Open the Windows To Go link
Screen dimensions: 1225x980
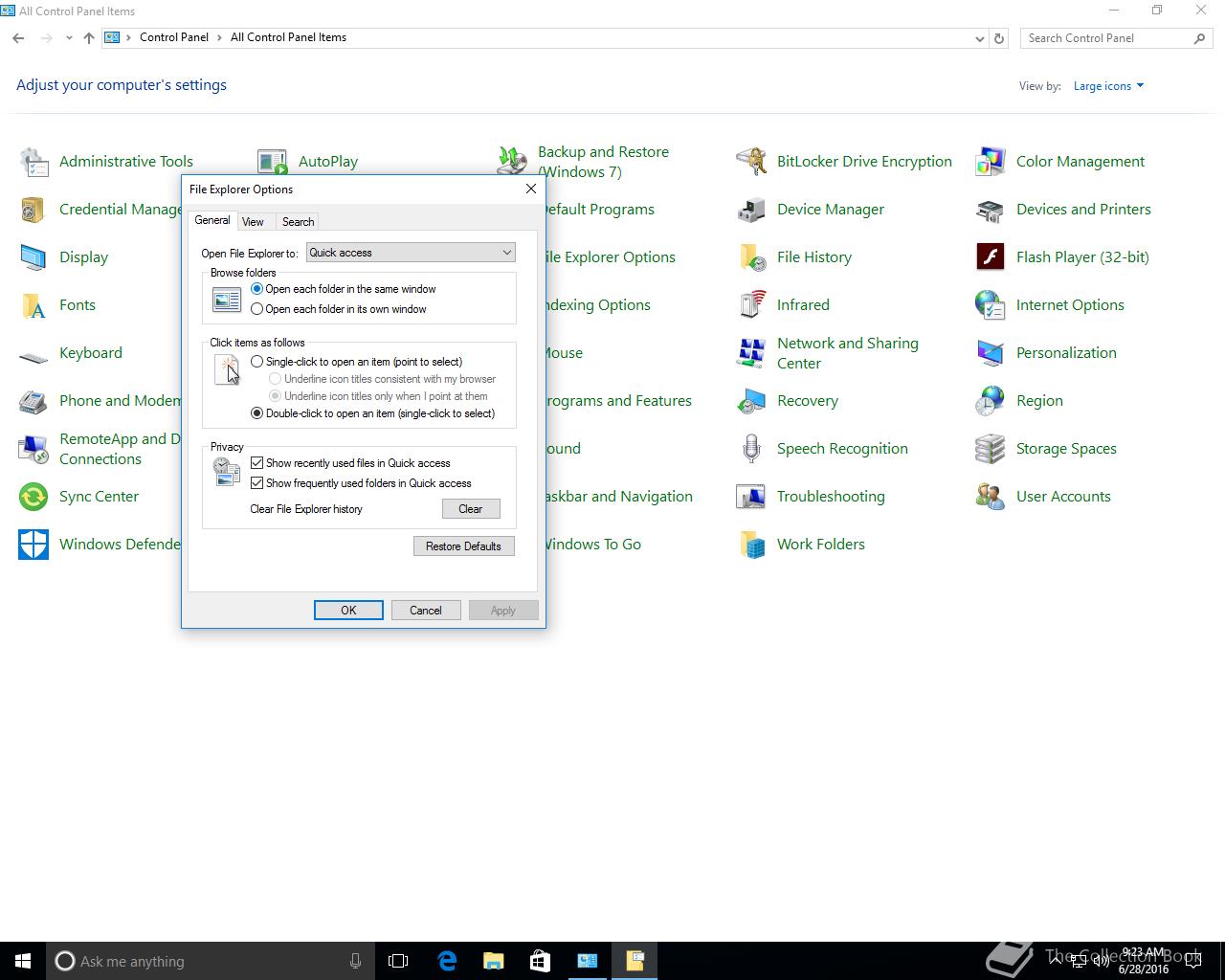point(592,545)
